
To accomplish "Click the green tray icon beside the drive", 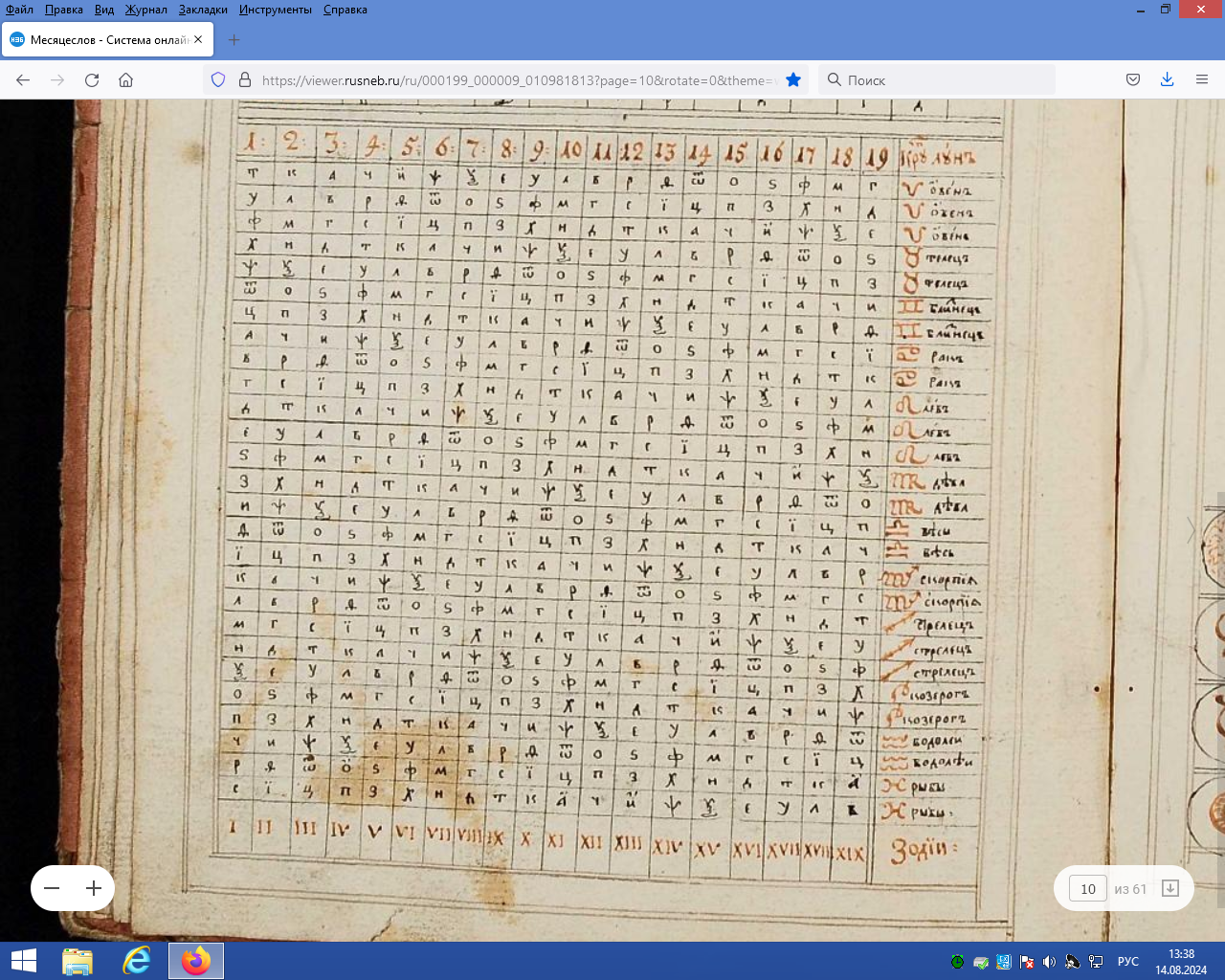I will [957, 962].
